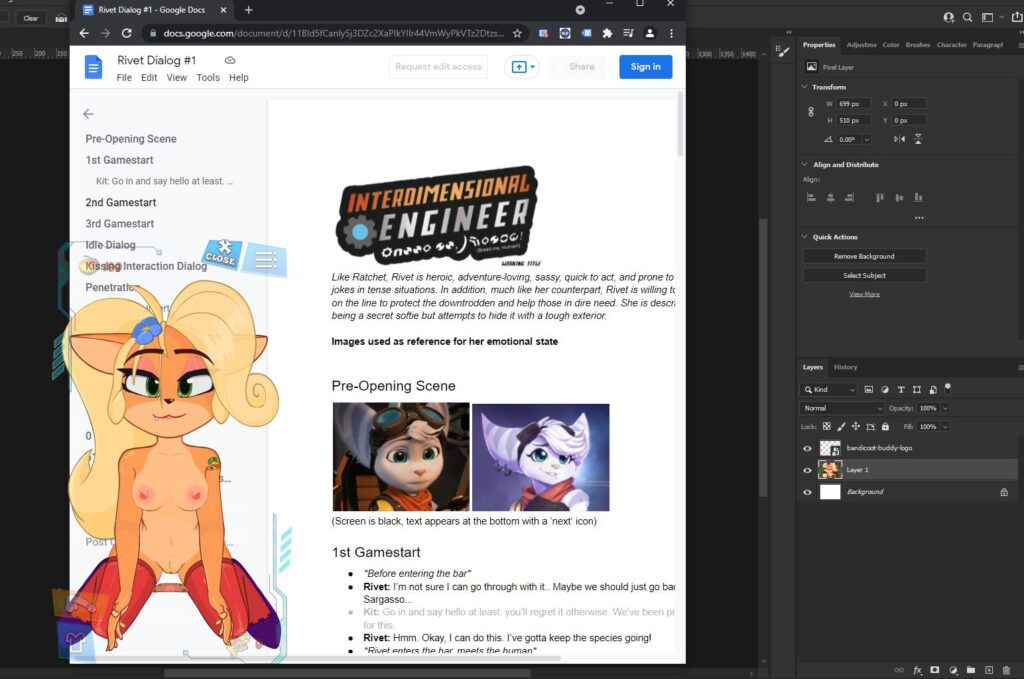Click the flip vertical icon
Image resolution: width=1024 pixels, height=679 pixels.
[x=918, y=139]
